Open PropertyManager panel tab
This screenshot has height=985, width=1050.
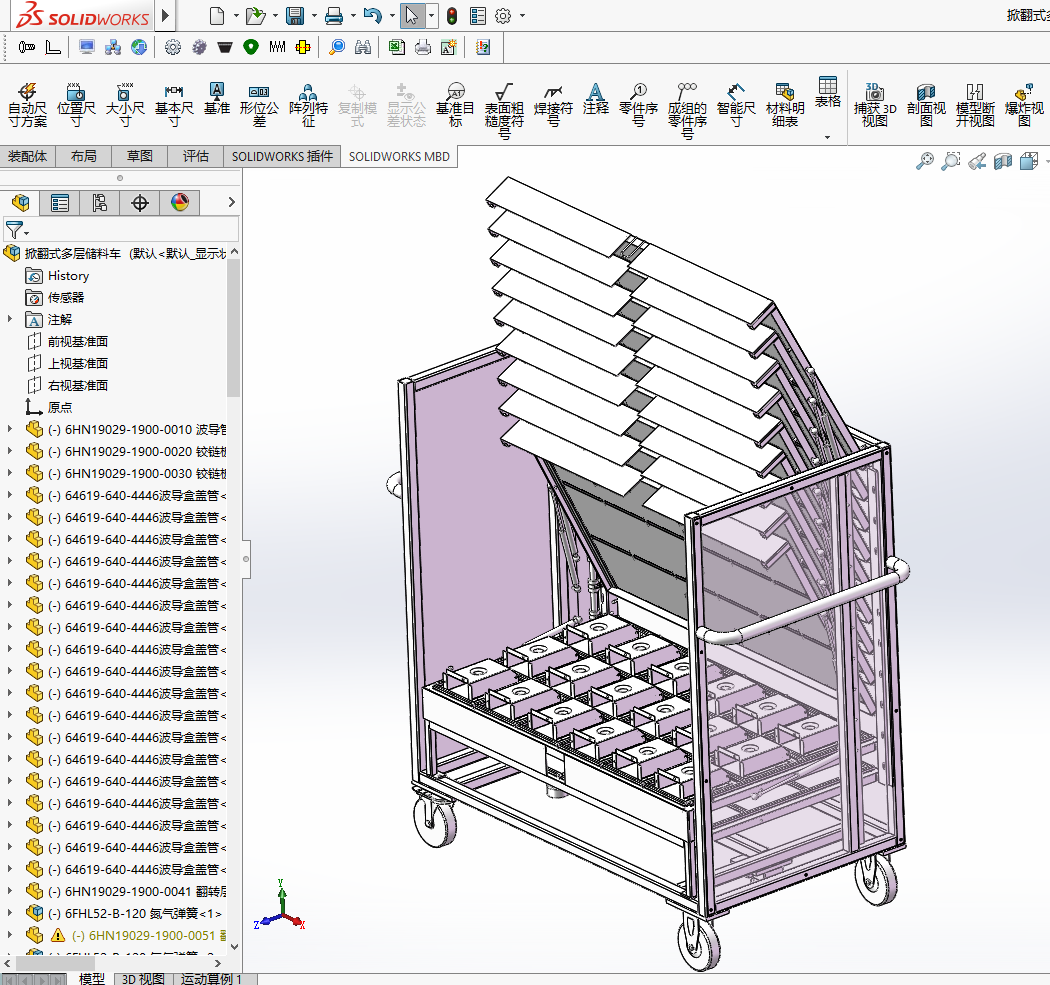click(x=60, y=202)
